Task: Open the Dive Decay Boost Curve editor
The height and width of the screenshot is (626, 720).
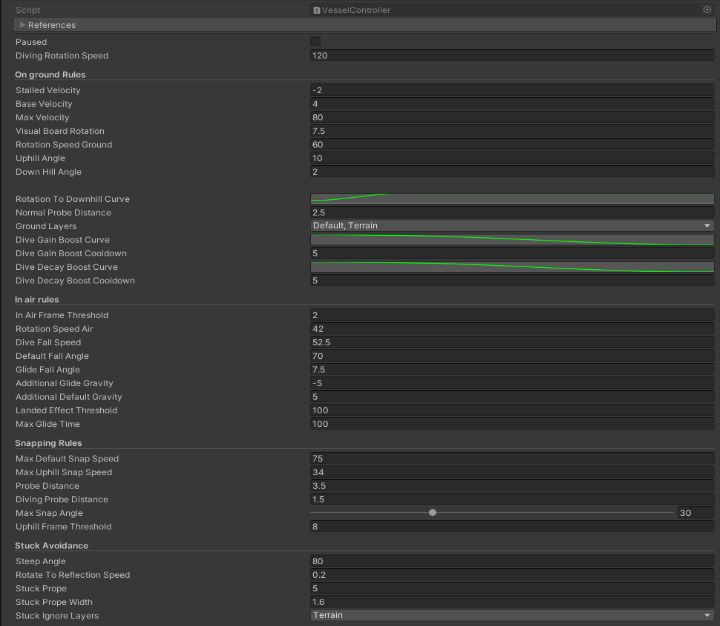Action: coord(511,267)
